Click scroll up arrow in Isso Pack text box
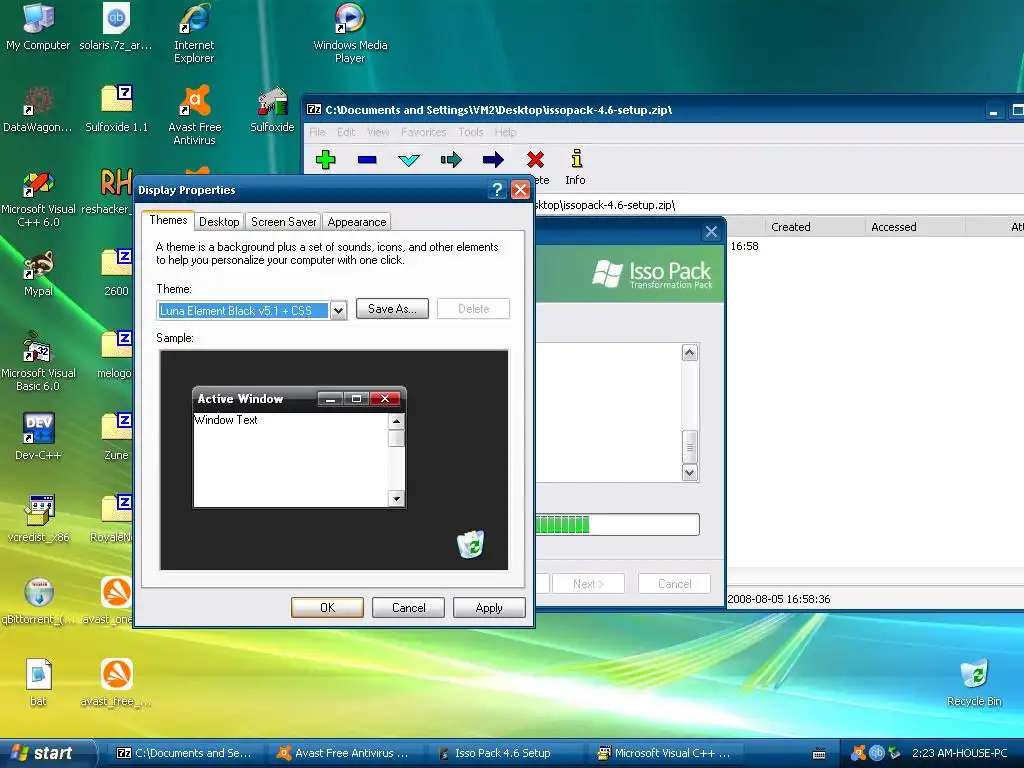The height and width of the screenshot is (768, 1024). pyautogui.click(x=690, y=353)
